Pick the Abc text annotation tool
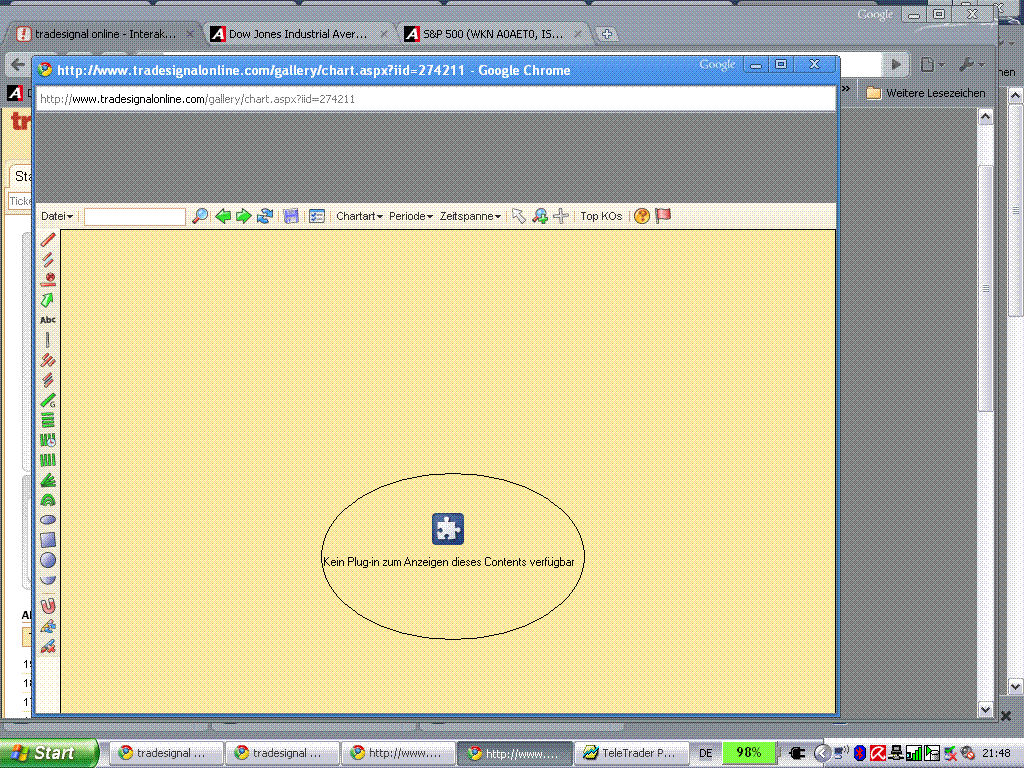Screen dimensions: 1024x768 coord(48,320)
